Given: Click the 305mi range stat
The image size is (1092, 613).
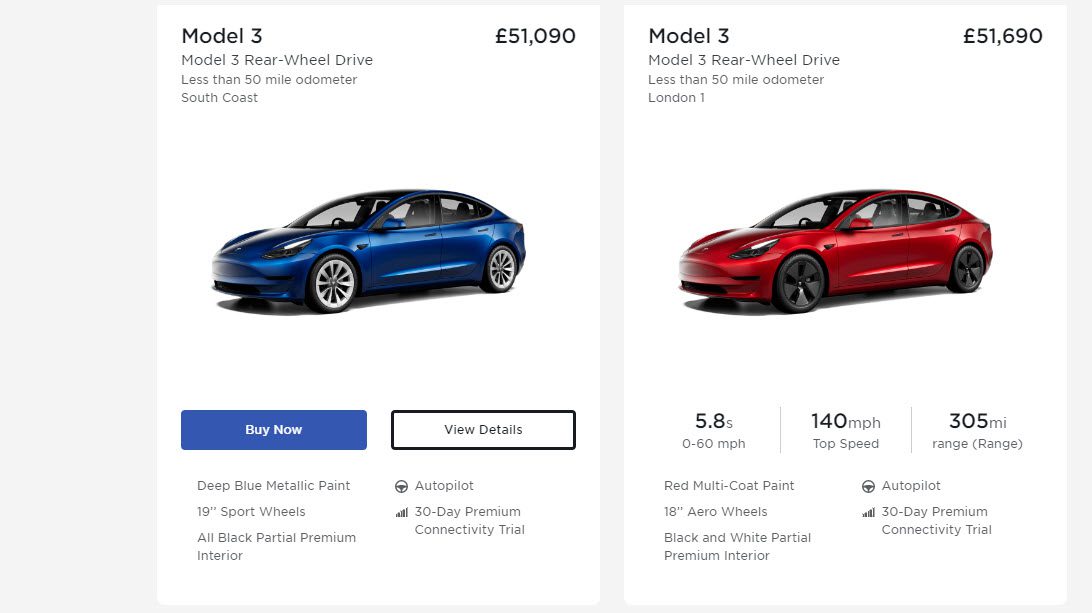Looking at the screenshot, I should pyautogui.click(x=977, y=430).
